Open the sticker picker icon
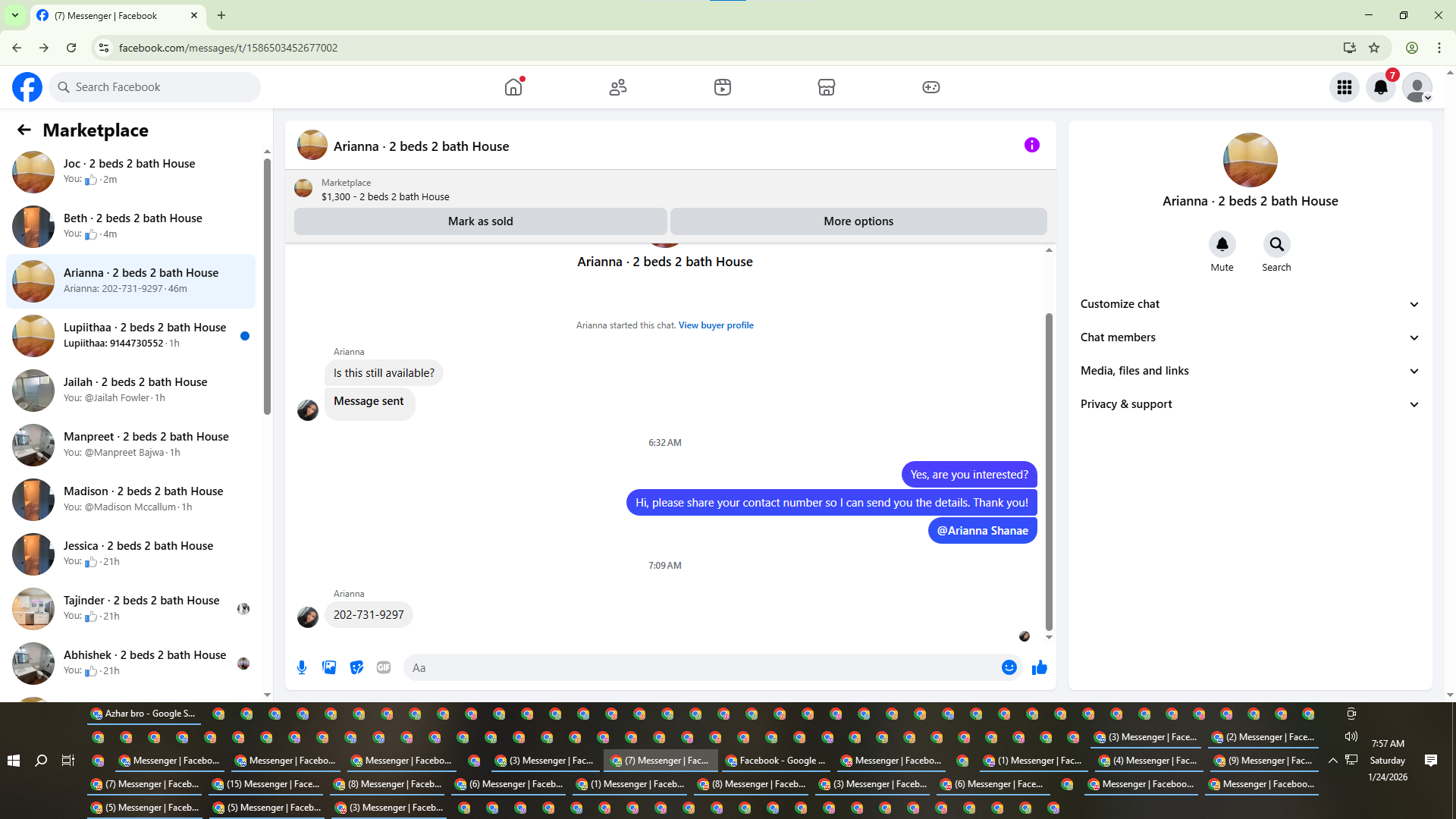 point(356,667)
